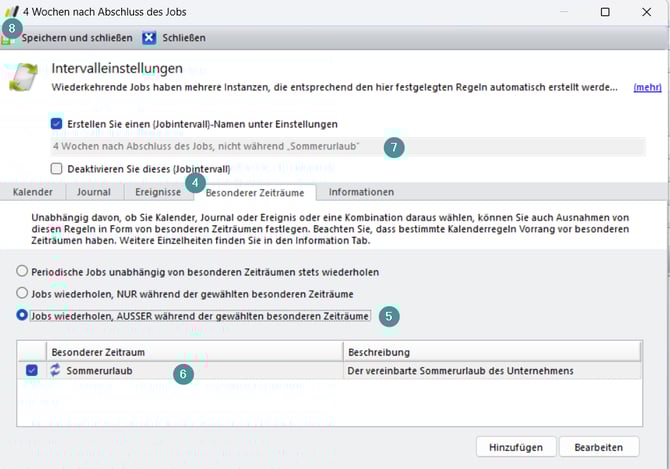Open the Informationen tab

[361, 192]
